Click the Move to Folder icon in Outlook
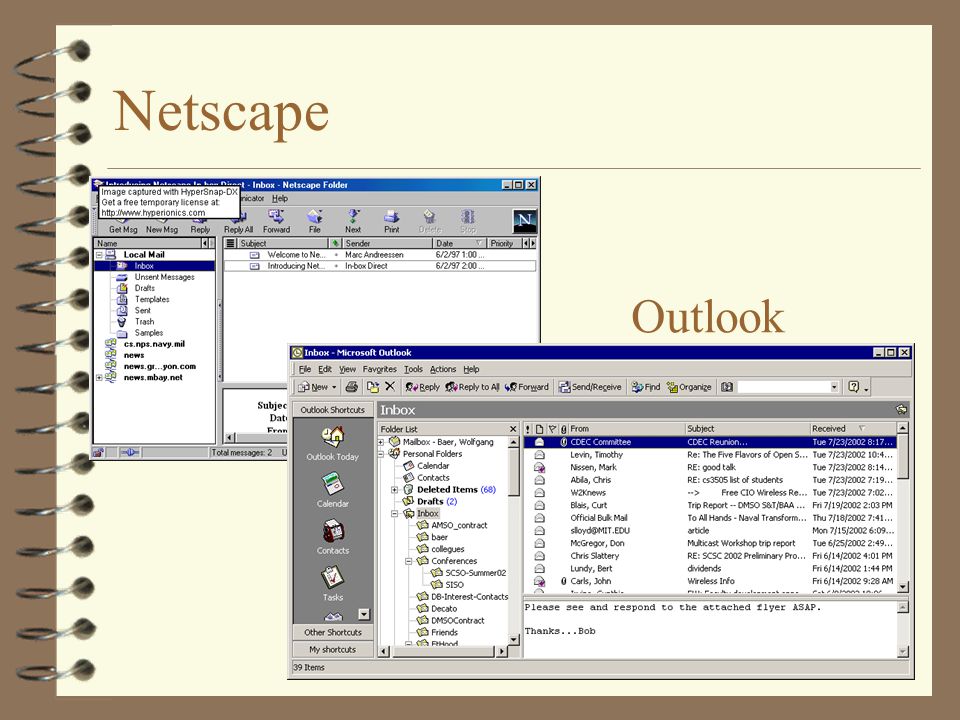 pyautogui.click(x=372, y=387)
